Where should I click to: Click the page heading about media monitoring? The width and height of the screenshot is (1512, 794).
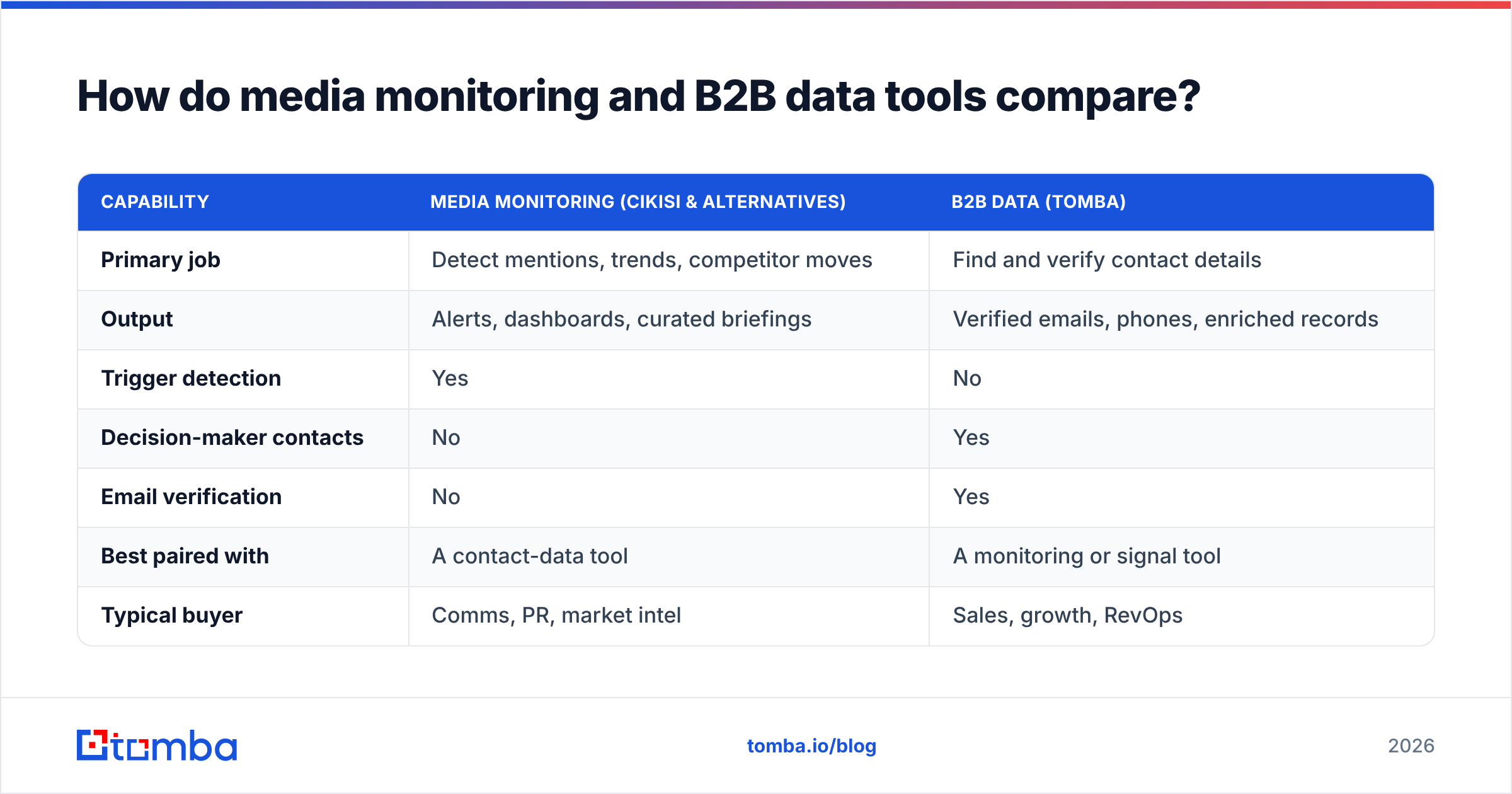pos(639,96)
